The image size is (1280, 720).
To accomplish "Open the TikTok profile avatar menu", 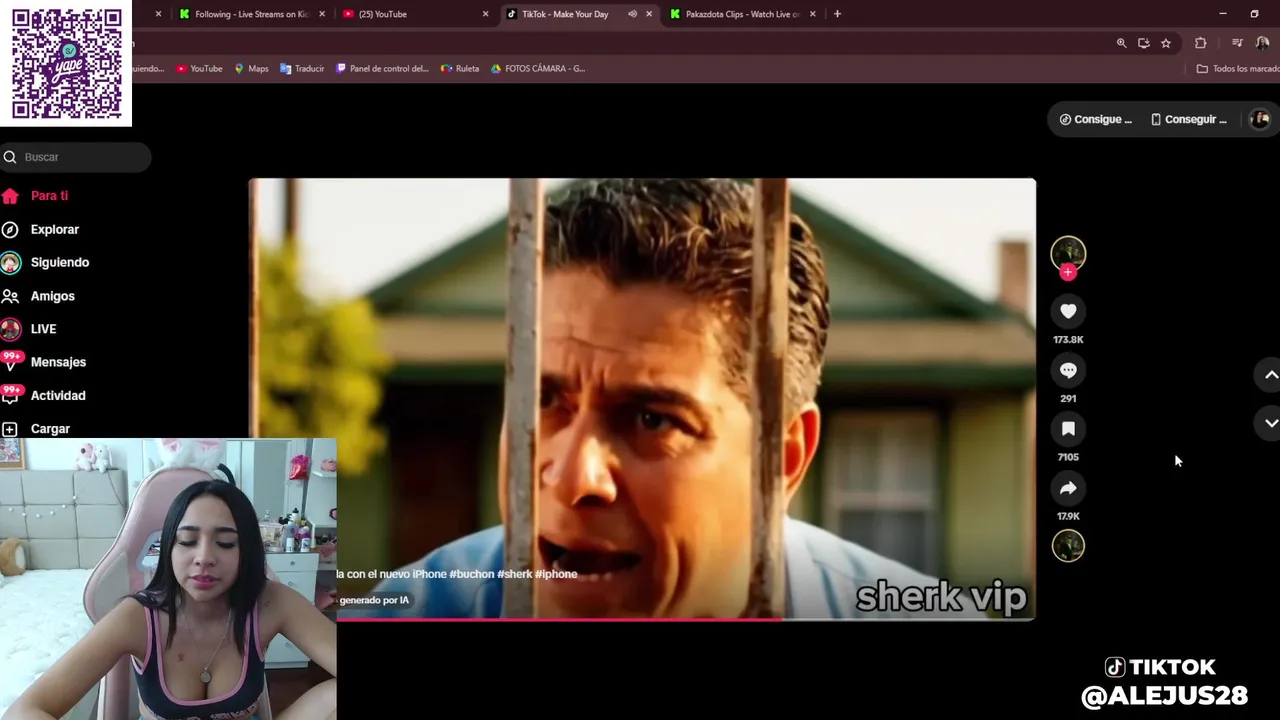I will (1260, 119).
